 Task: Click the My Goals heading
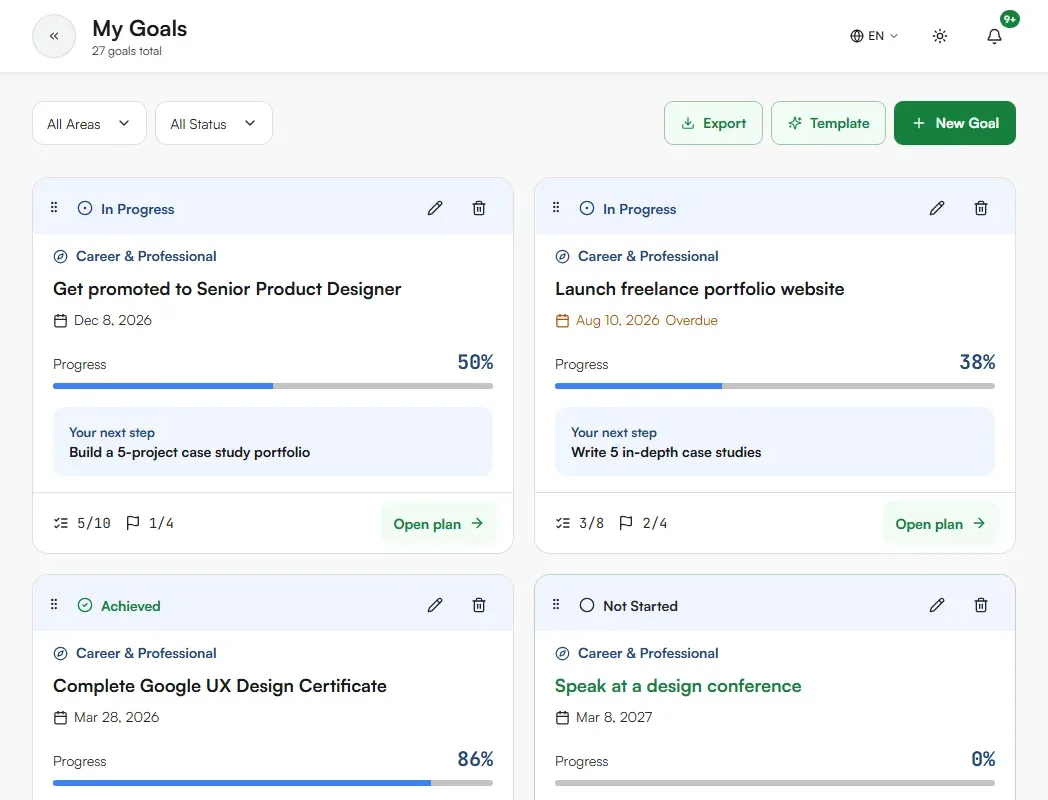(x=140, y=29)
